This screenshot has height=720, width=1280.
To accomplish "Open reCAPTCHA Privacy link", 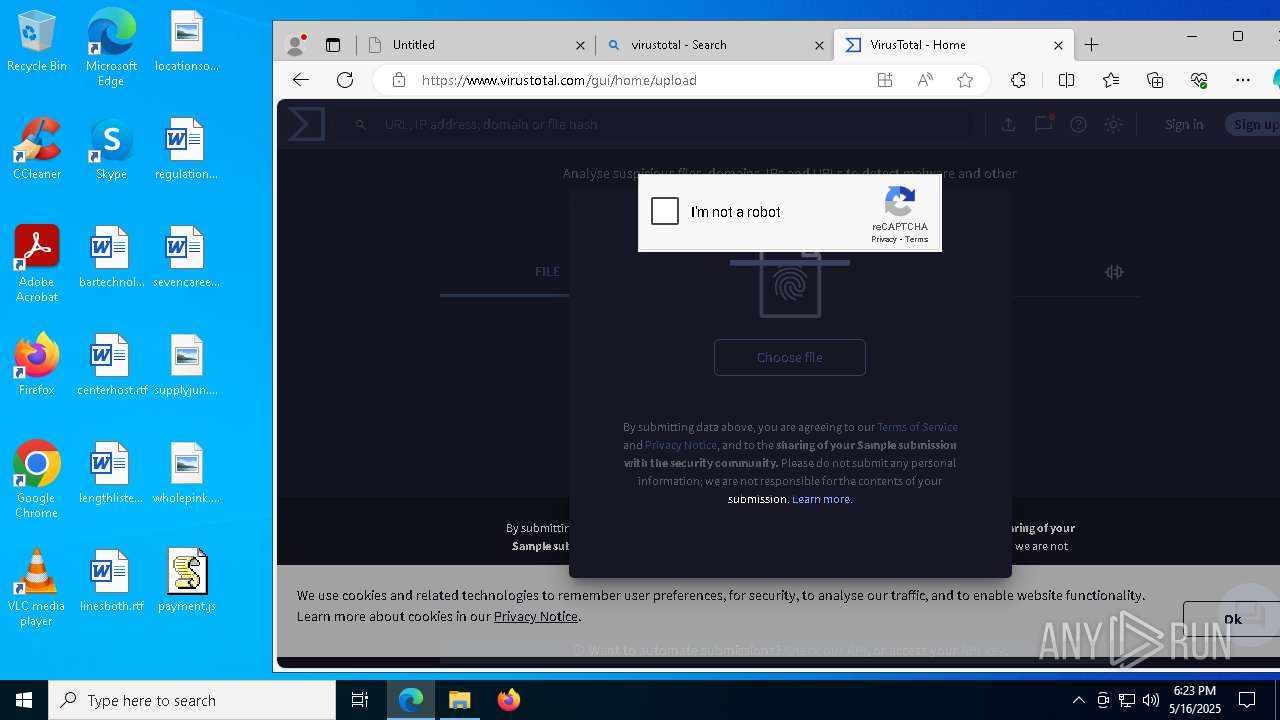I will click(x=883, y=239).
